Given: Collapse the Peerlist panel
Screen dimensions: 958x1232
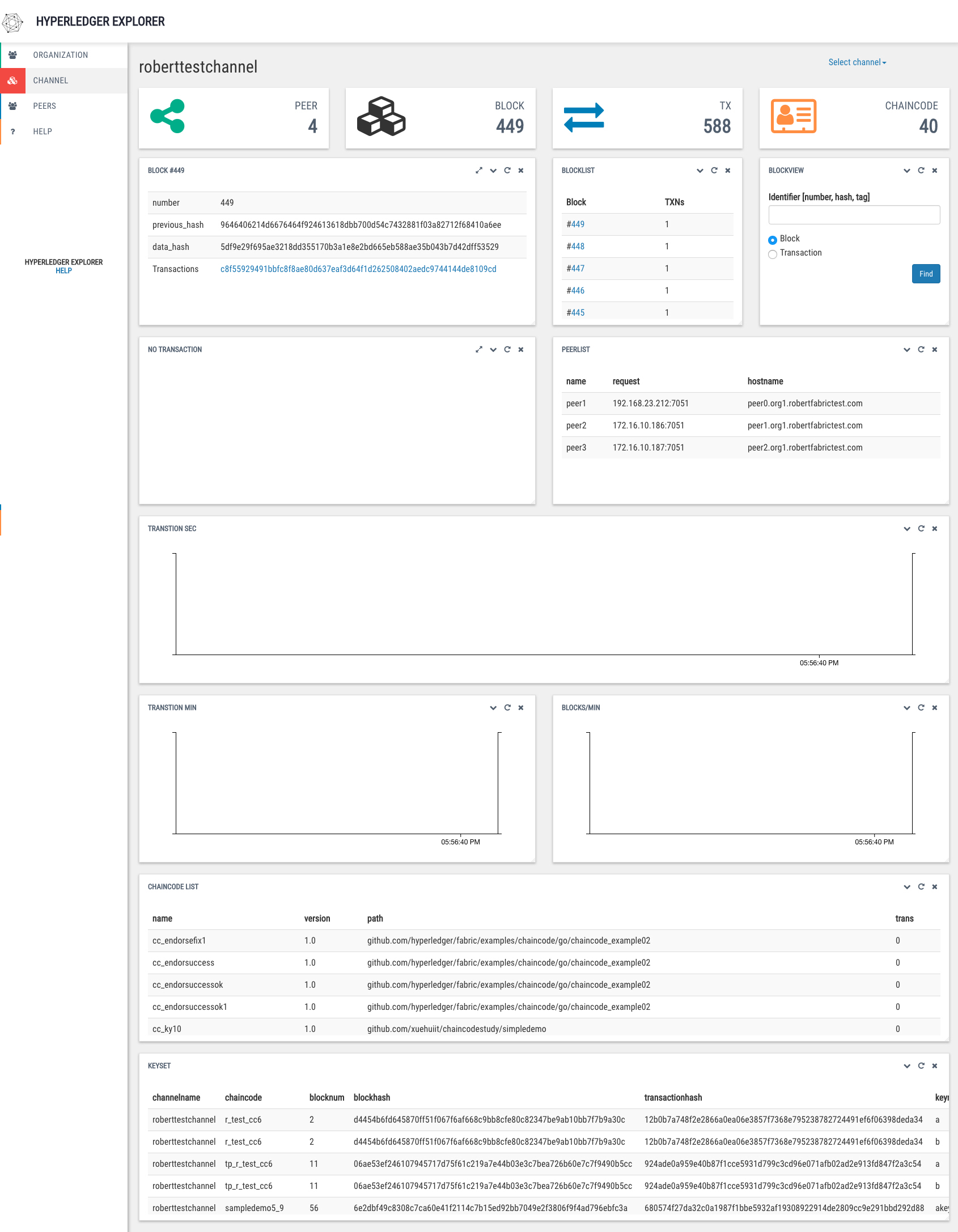Looking at the screenshot, I should tap(907, 350).
